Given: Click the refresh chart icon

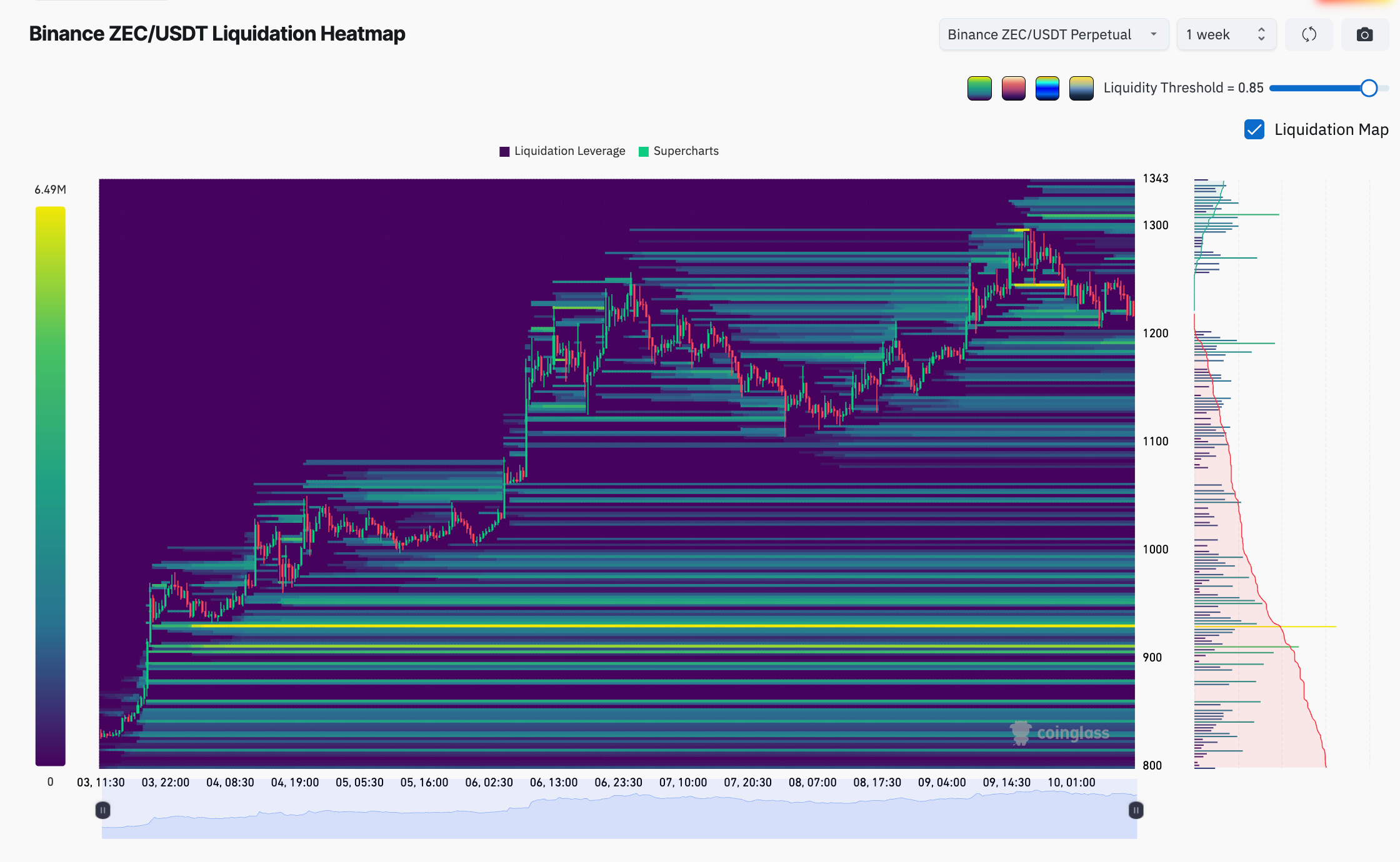Looking at the screenshot, I should coord(1309,34).
